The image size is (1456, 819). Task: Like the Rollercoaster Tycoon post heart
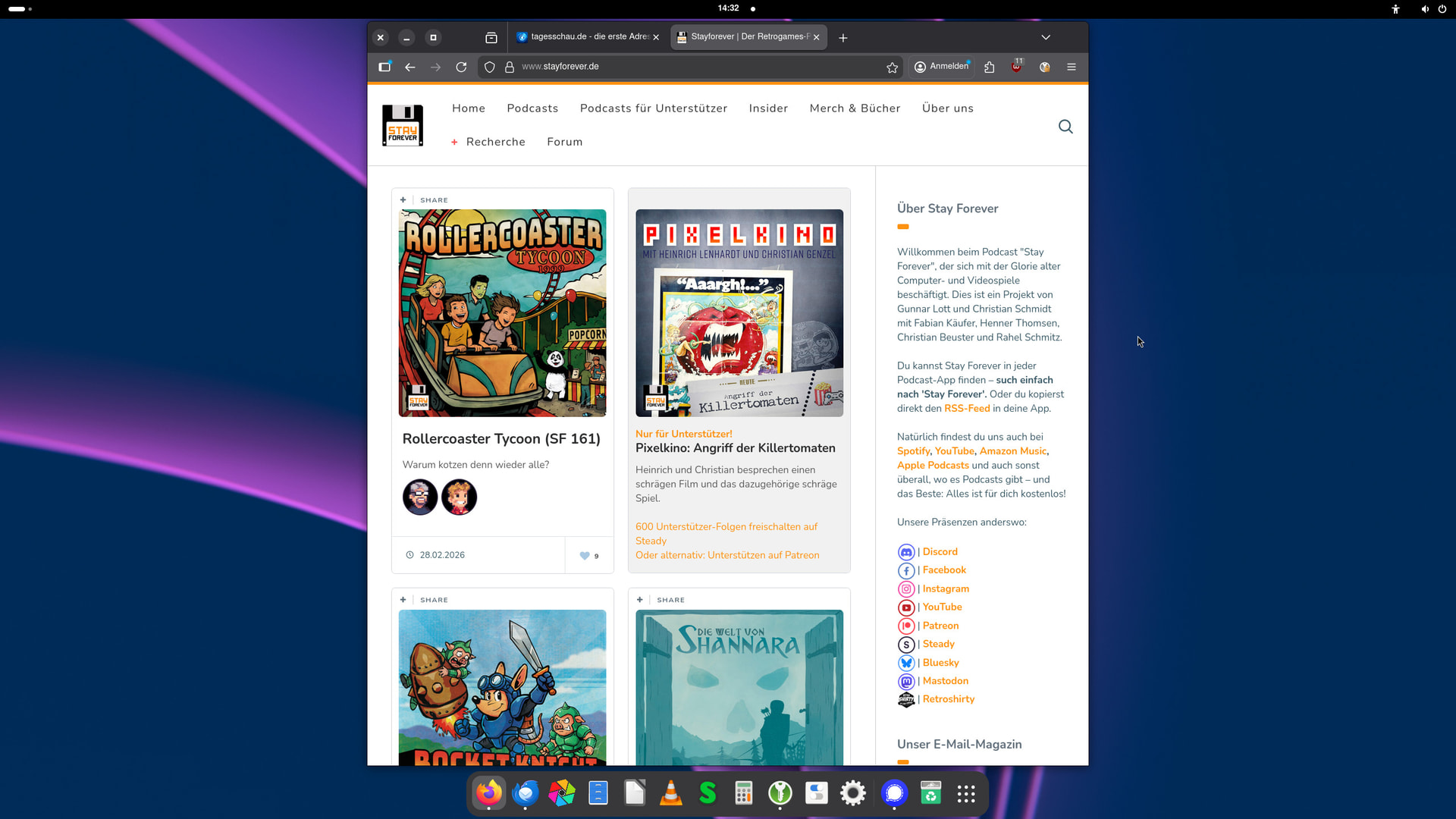pyautogui.click(x=585, y=556)
